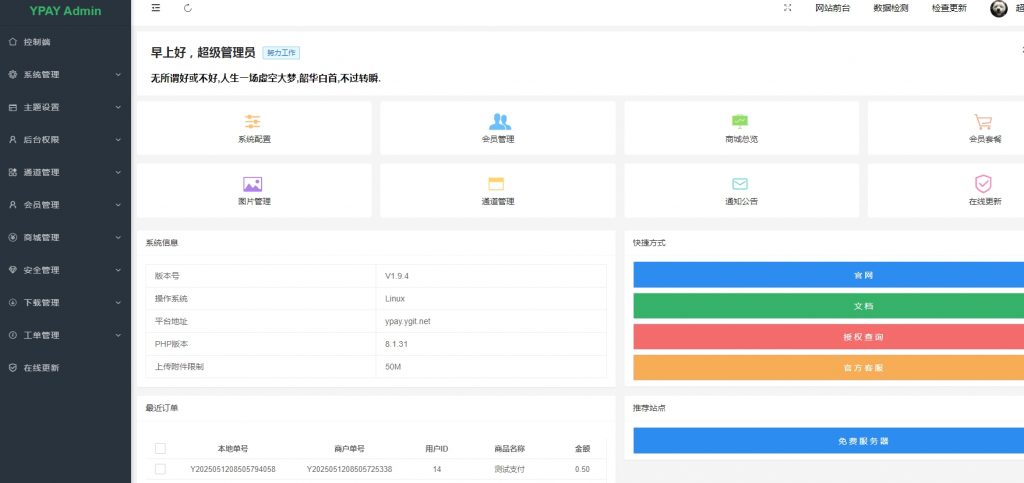Click the 50M upload limit value

point(393,367)
